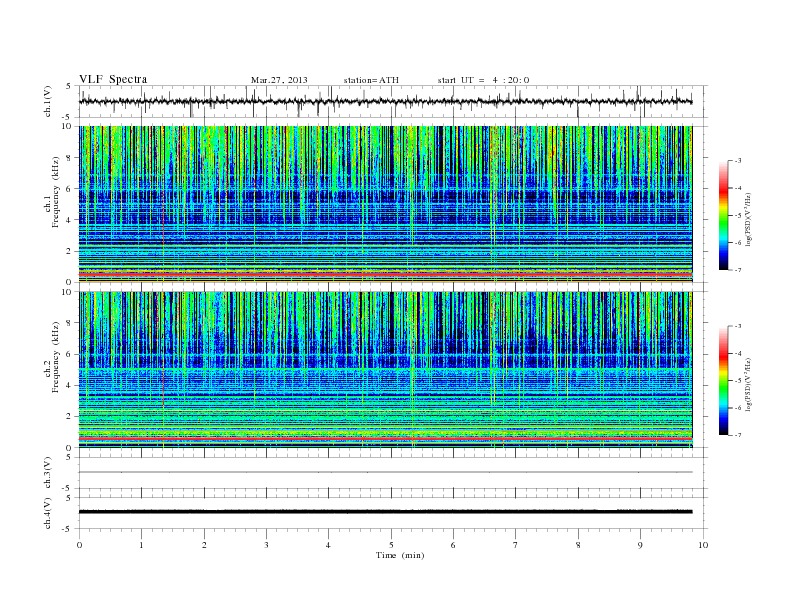This screenshot has height=612, width=792.
Task: Click the 'Time (min)' x-axis label
Action: (400, 555)
